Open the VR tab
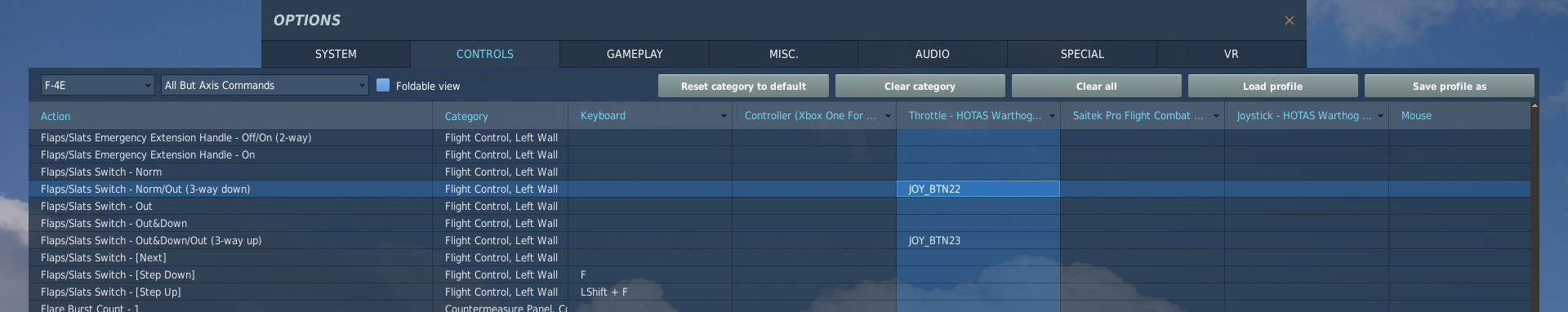 [x=1232, y=54]
